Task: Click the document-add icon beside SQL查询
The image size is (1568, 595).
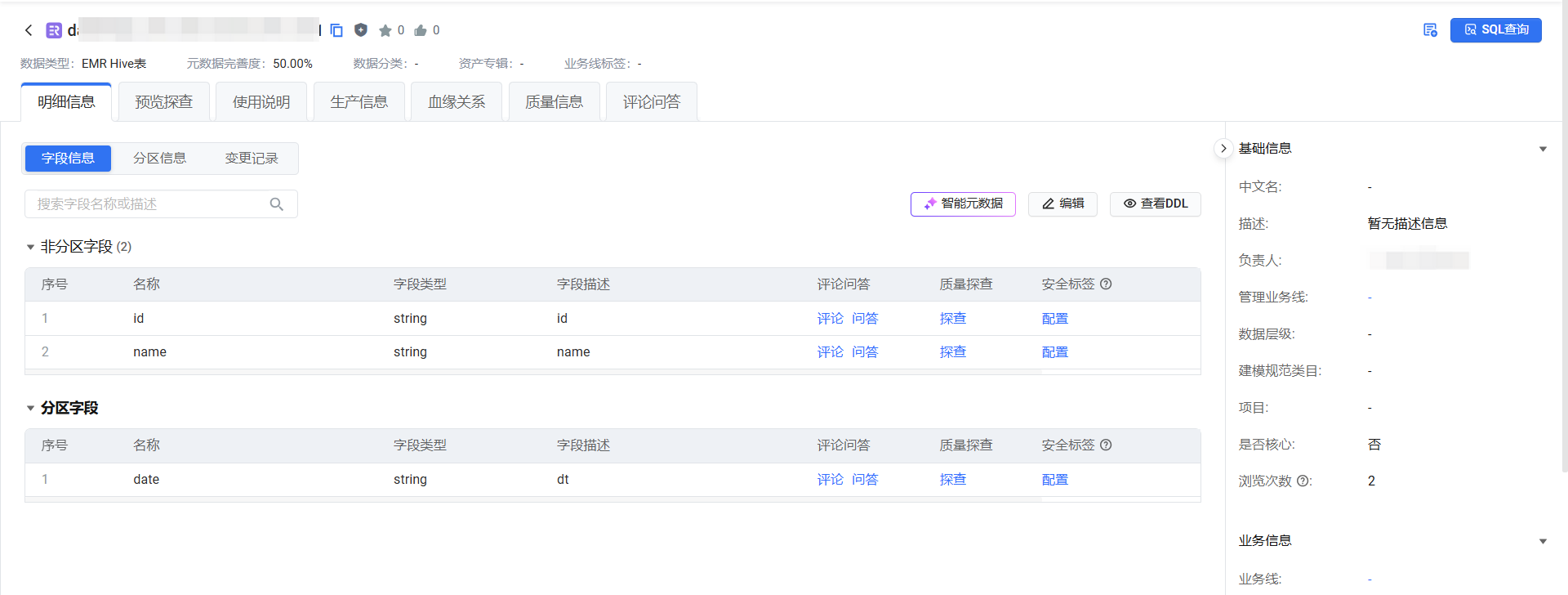Action: tap(1430, 30)
